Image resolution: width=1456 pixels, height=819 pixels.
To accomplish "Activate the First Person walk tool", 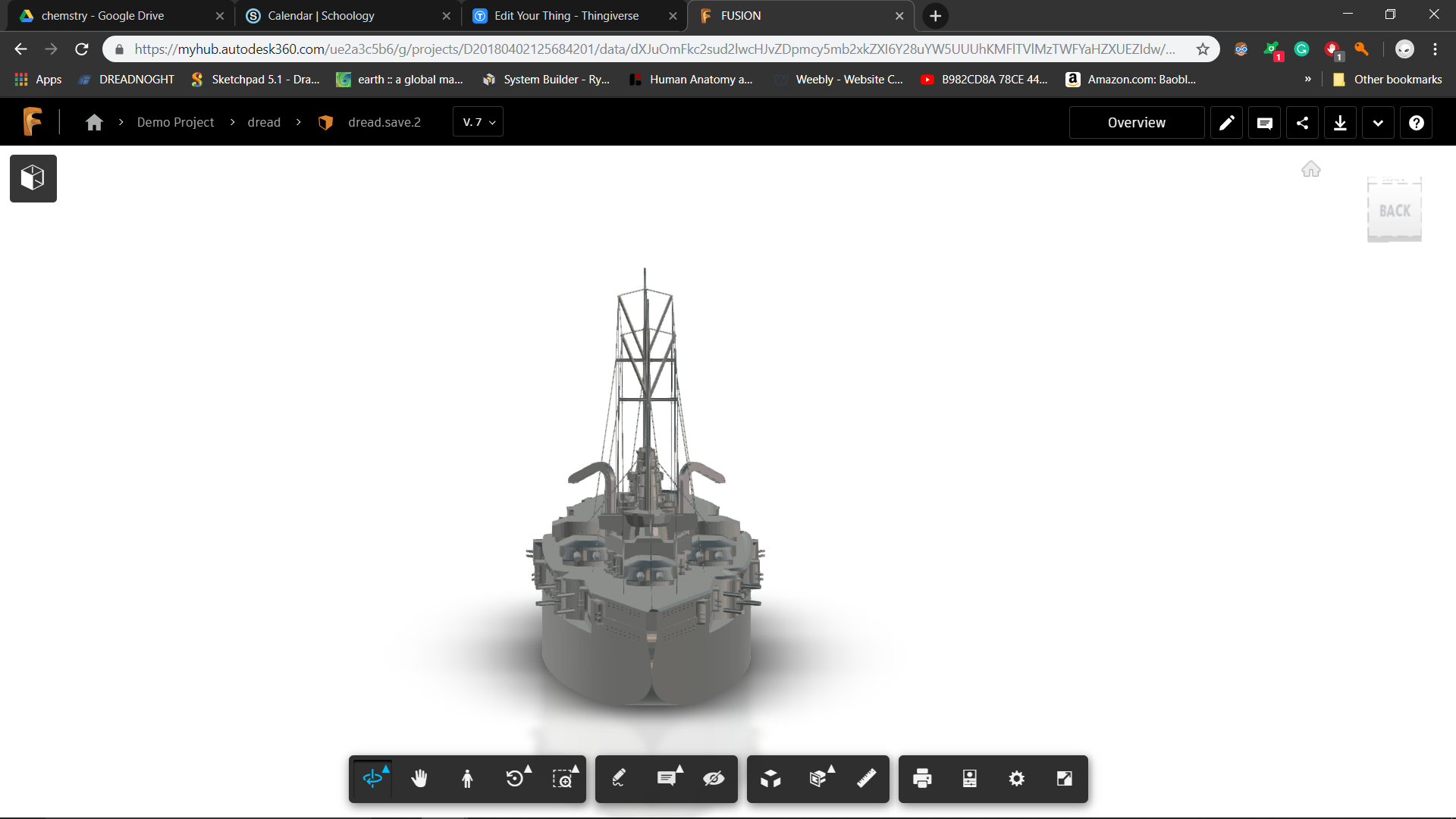I will click(x=467, y=779).
